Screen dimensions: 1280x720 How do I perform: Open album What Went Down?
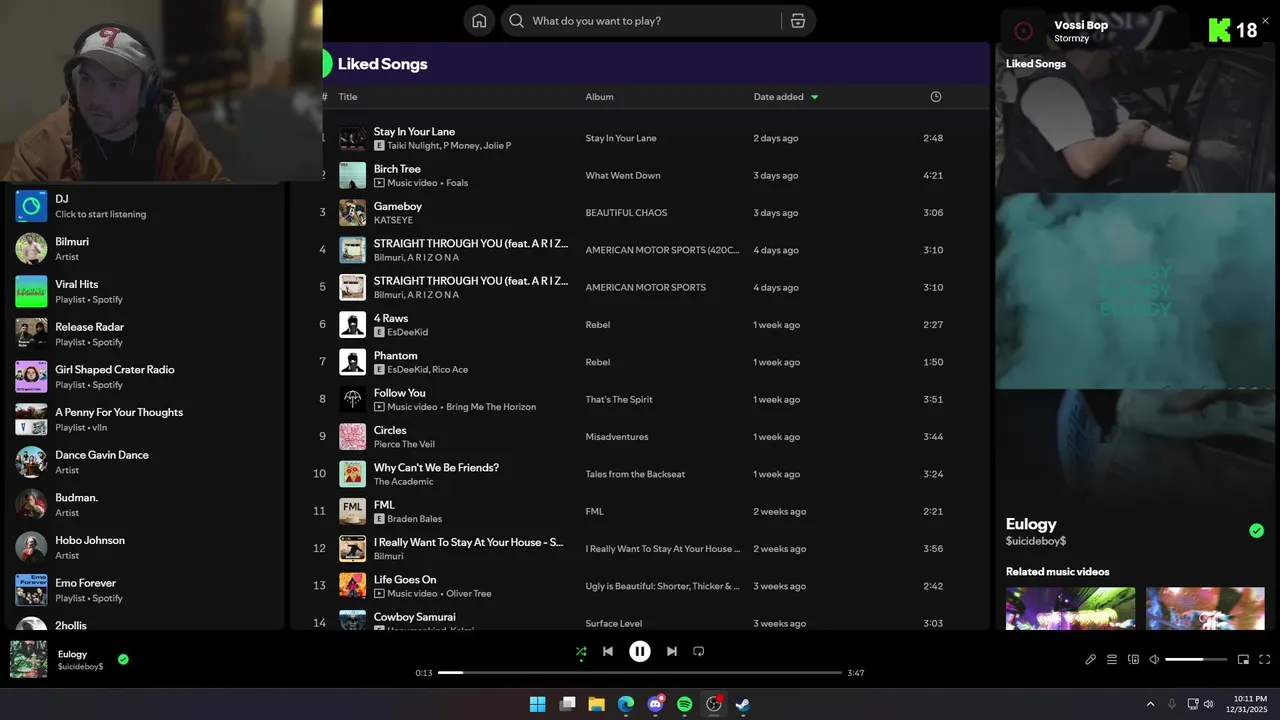tap(623, 176)
